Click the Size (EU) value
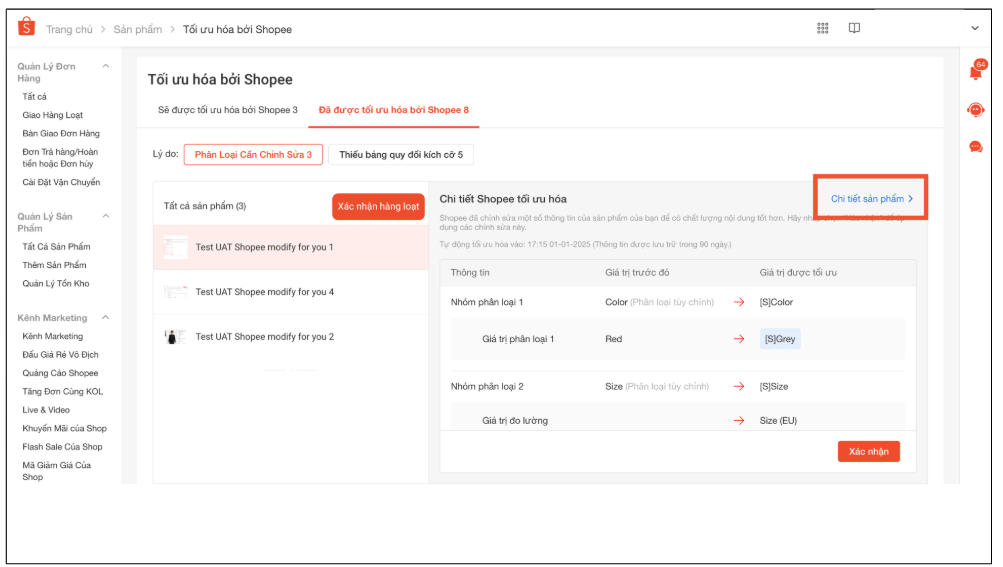This screenshot has height=567, width=1003. [x=778, y=420]
